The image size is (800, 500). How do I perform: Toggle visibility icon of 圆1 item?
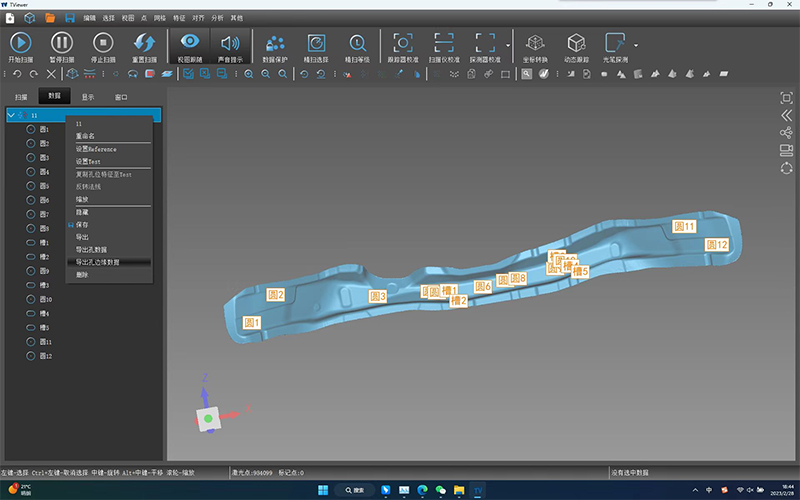click(x=30, y=129)
